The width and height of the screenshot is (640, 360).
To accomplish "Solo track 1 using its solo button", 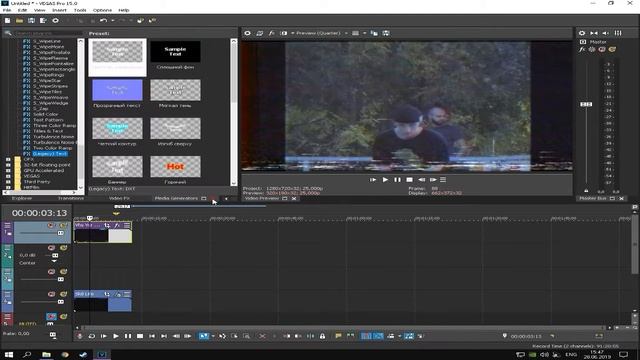I will (63, 225).
